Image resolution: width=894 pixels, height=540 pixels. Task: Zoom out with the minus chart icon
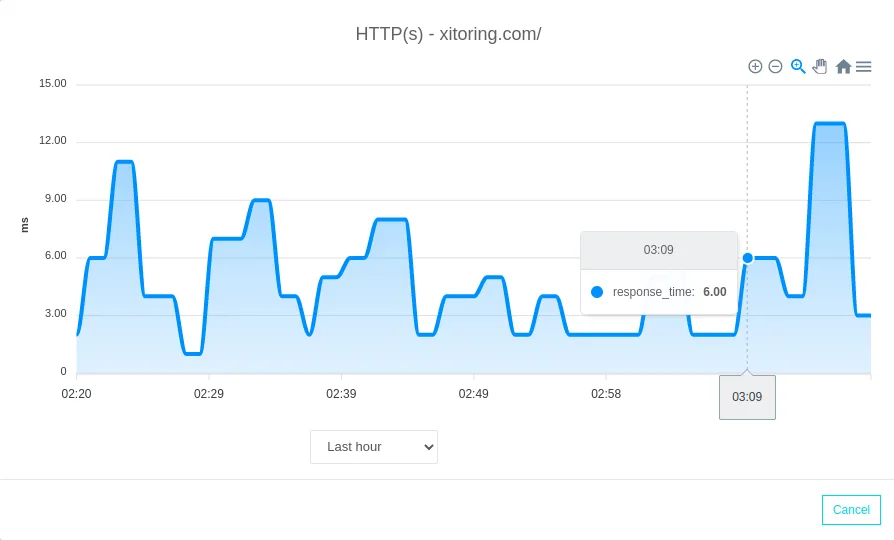[775, 67]
